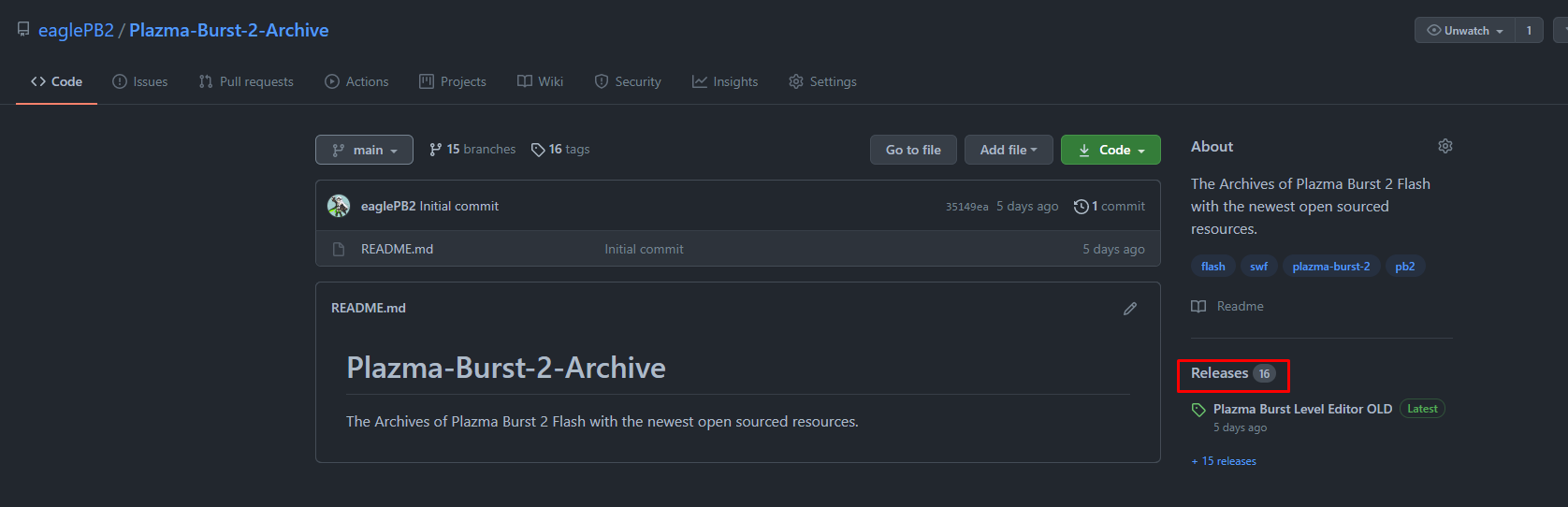Go to the Projects tab
The width and height of the screenshot is (1568, 507).
(453, 81)
